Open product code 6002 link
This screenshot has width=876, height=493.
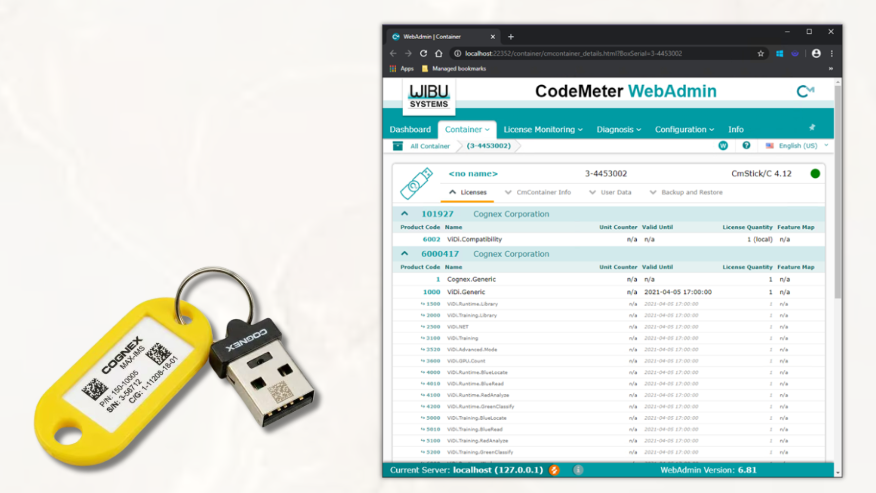pos(431,239)
